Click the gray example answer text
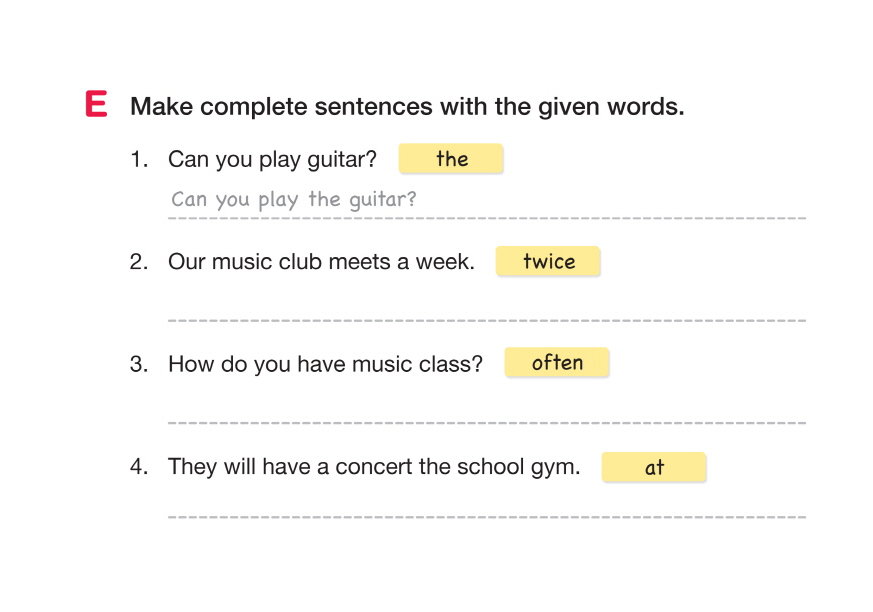The height and width of the screenshot is (612, 873). point(294,199)
